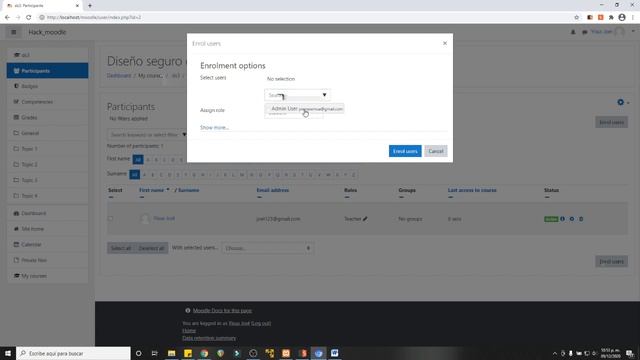Confirm with the blue Enrol users button
Viewport: 640px width, 360px height.
click(405, 151)
